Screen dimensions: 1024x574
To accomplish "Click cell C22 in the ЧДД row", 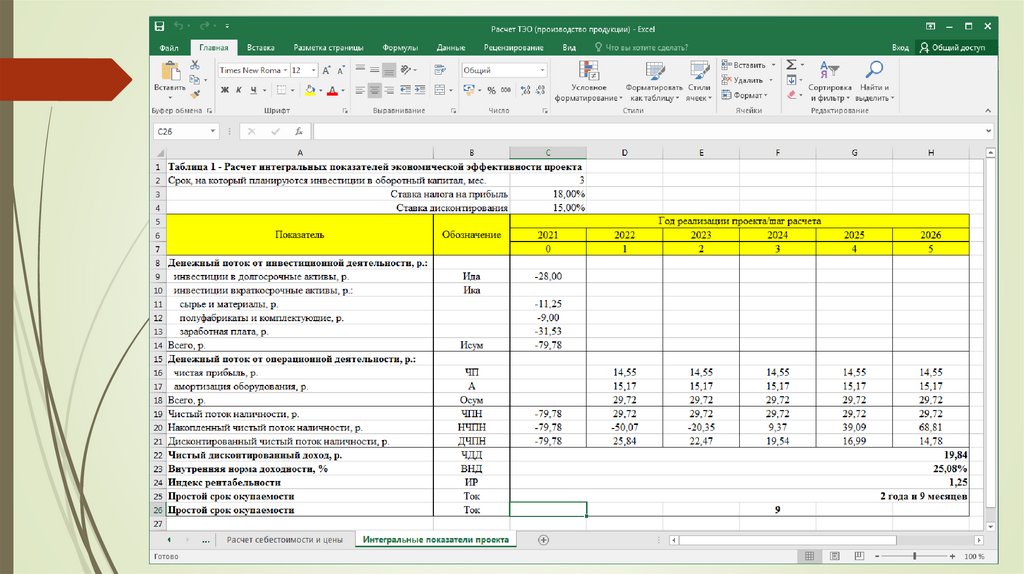I will tap(548, 454).
